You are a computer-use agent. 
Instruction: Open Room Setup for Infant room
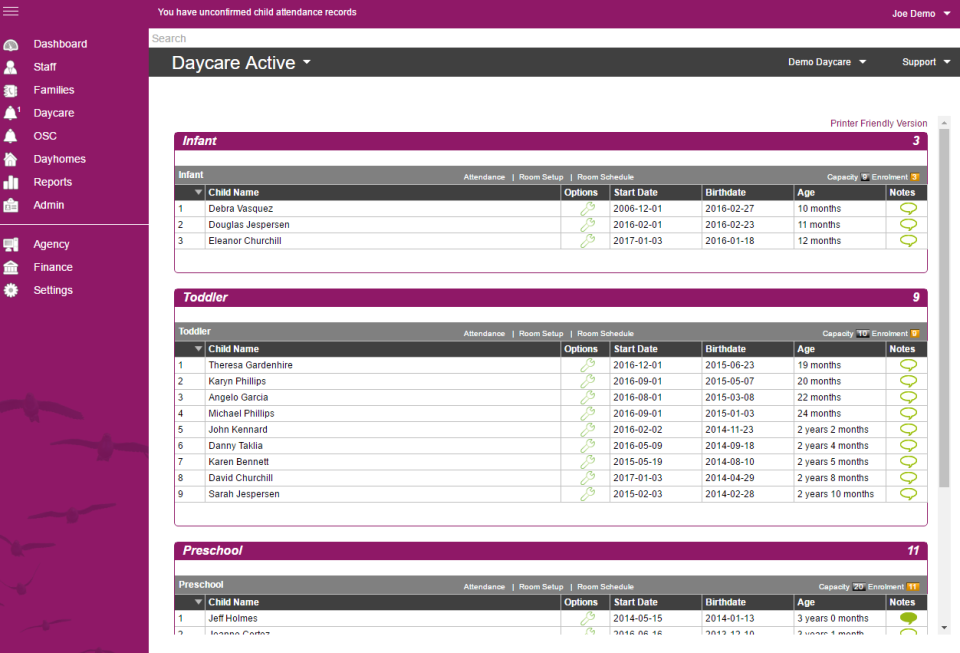pyautogui.click(x=541, y=177)
